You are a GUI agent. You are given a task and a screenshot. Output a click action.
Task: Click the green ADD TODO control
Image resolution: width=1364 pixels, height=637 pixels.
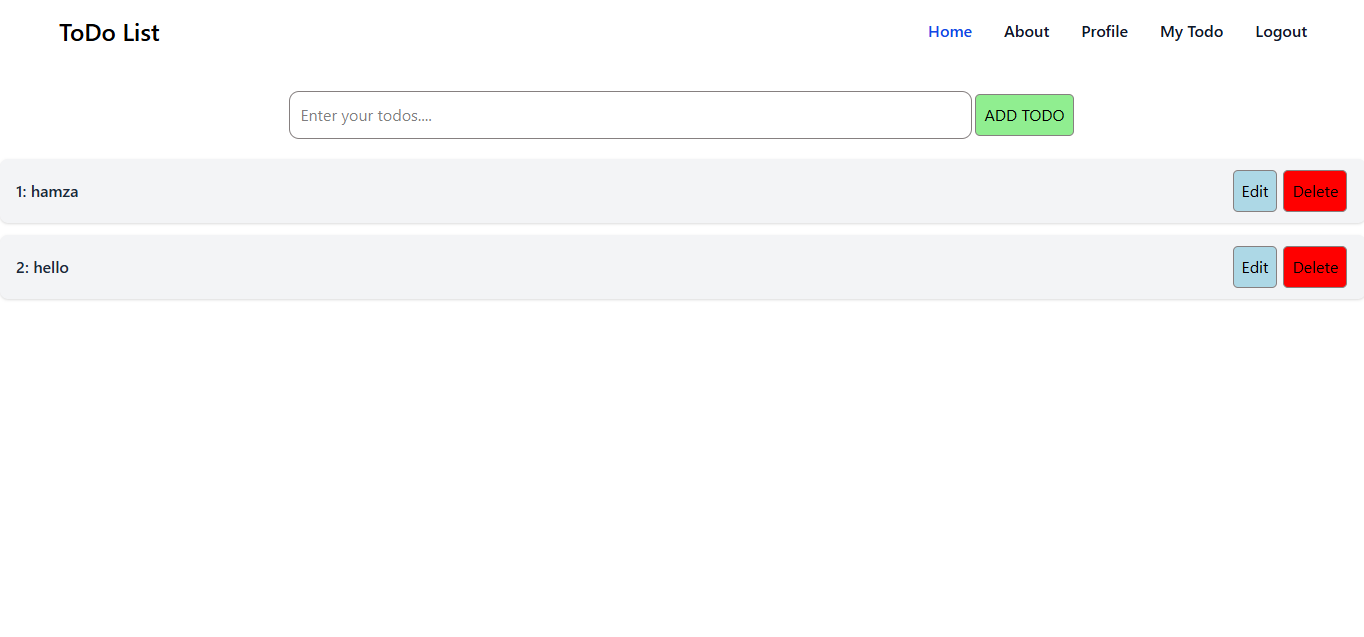[x=1024, y=114]
